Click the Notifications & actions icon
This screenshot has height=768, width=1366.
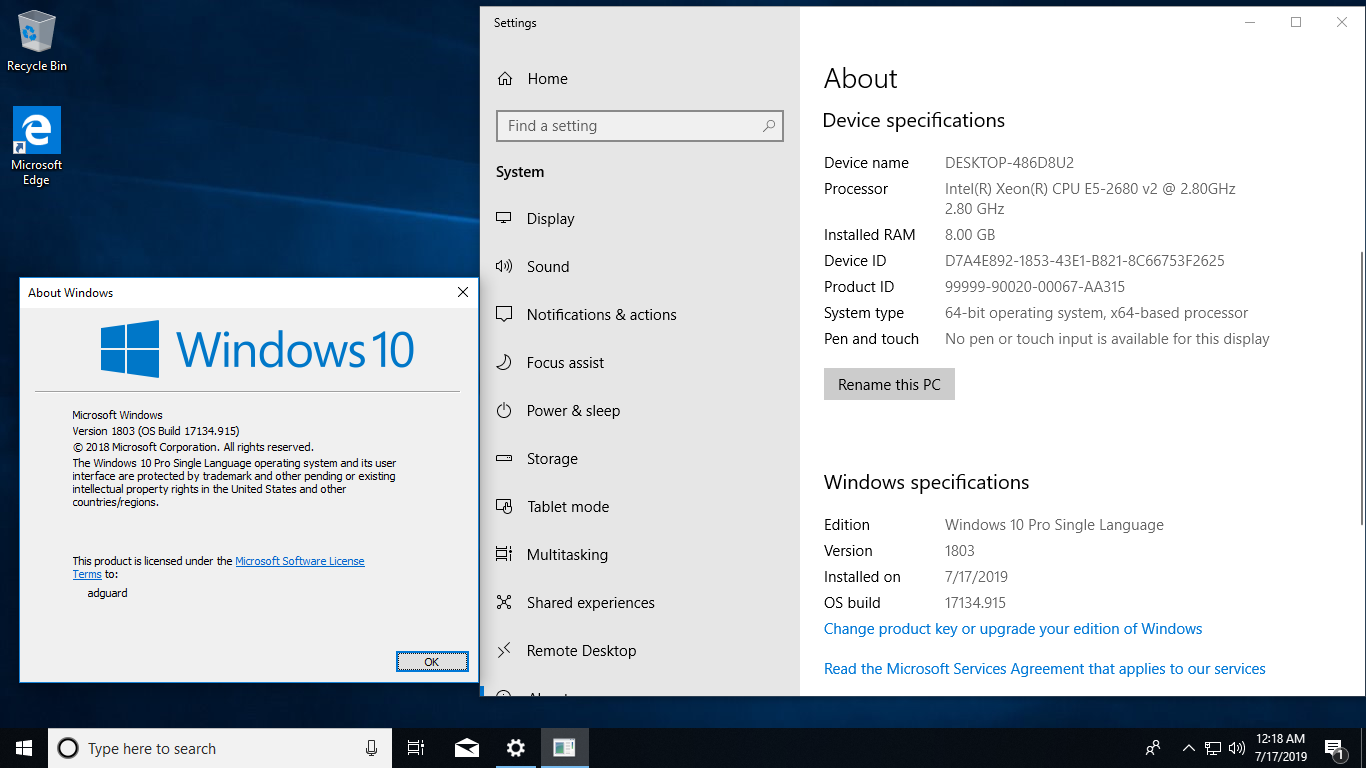(x=505, y=315)
